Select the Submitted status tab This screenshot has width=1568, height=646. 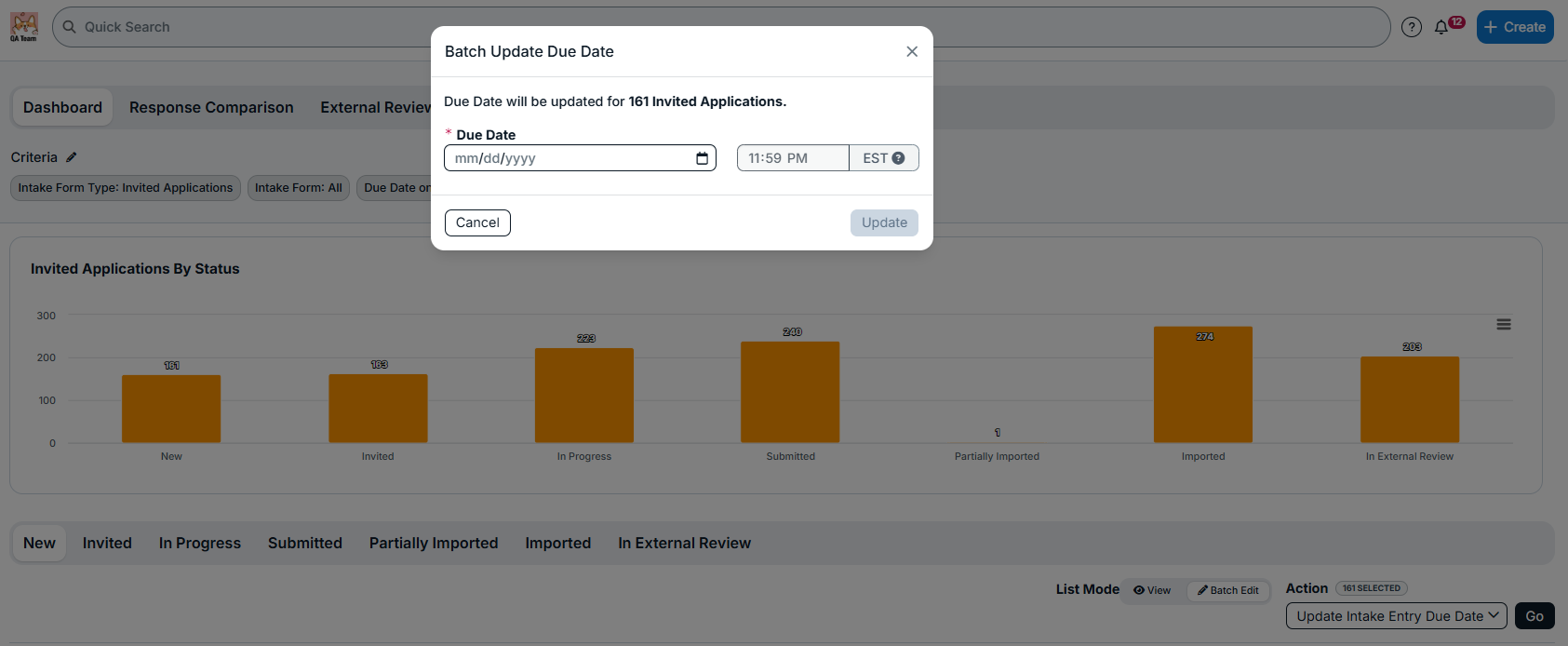305,544
